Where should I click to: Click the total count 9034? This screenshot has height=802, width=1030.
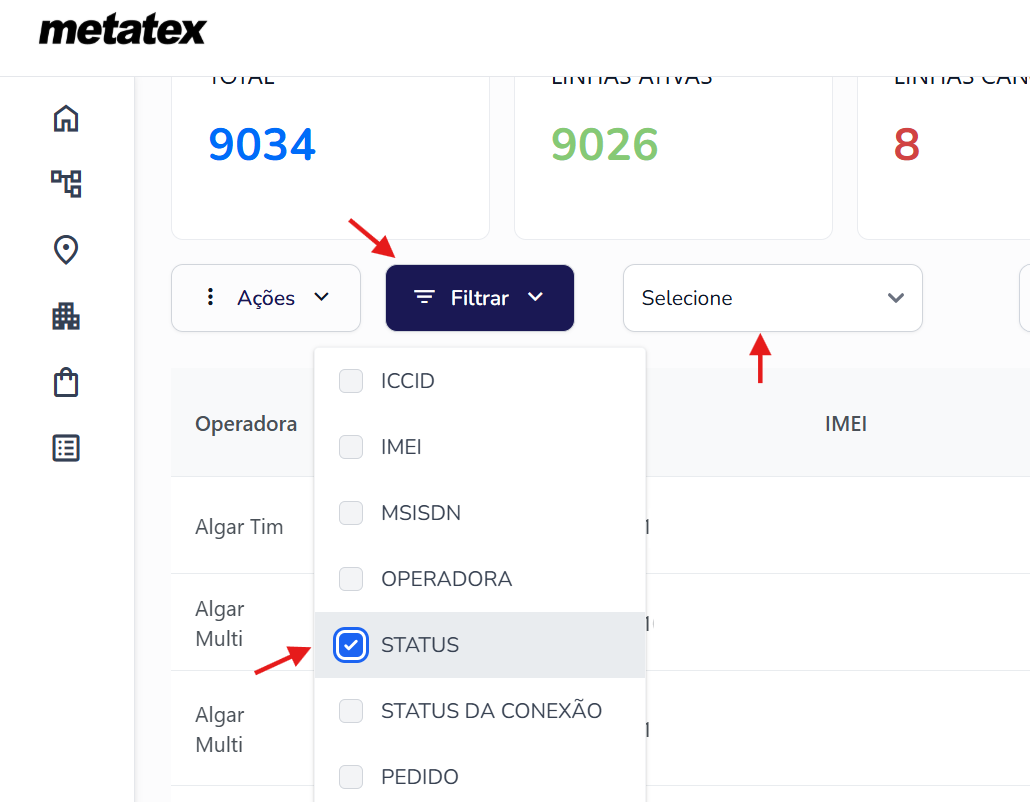[x=262, y=145]
